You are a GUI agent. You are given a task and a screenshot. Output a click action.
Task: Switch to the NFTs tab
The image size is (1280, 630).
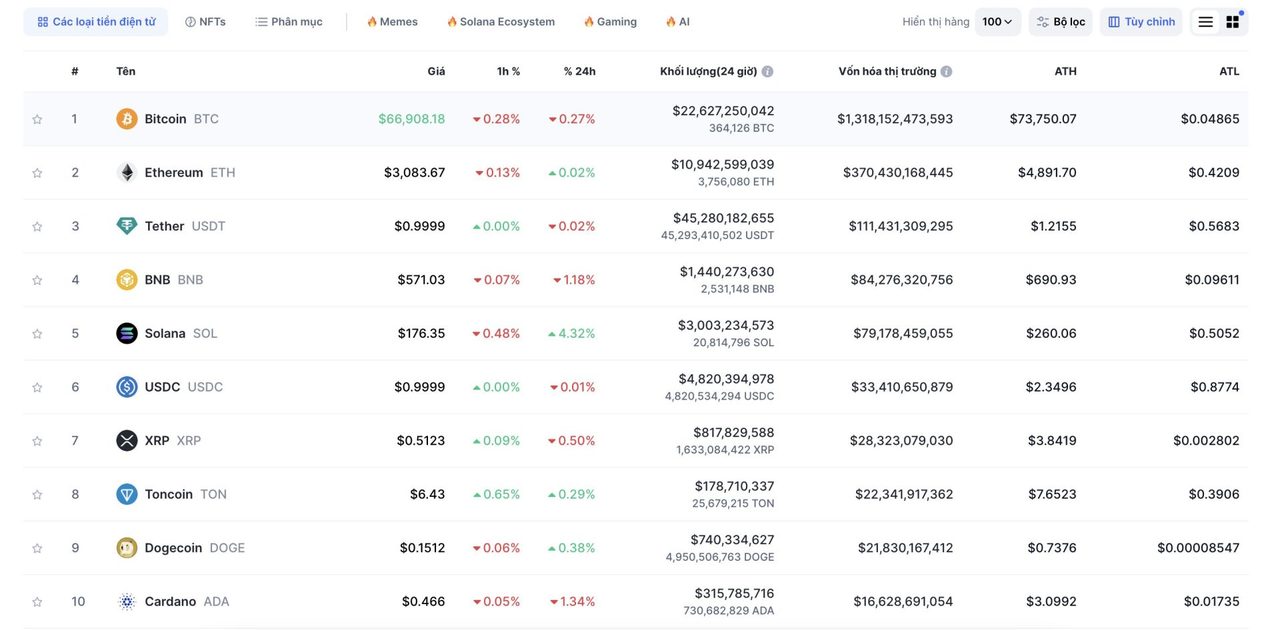point(205,22)
